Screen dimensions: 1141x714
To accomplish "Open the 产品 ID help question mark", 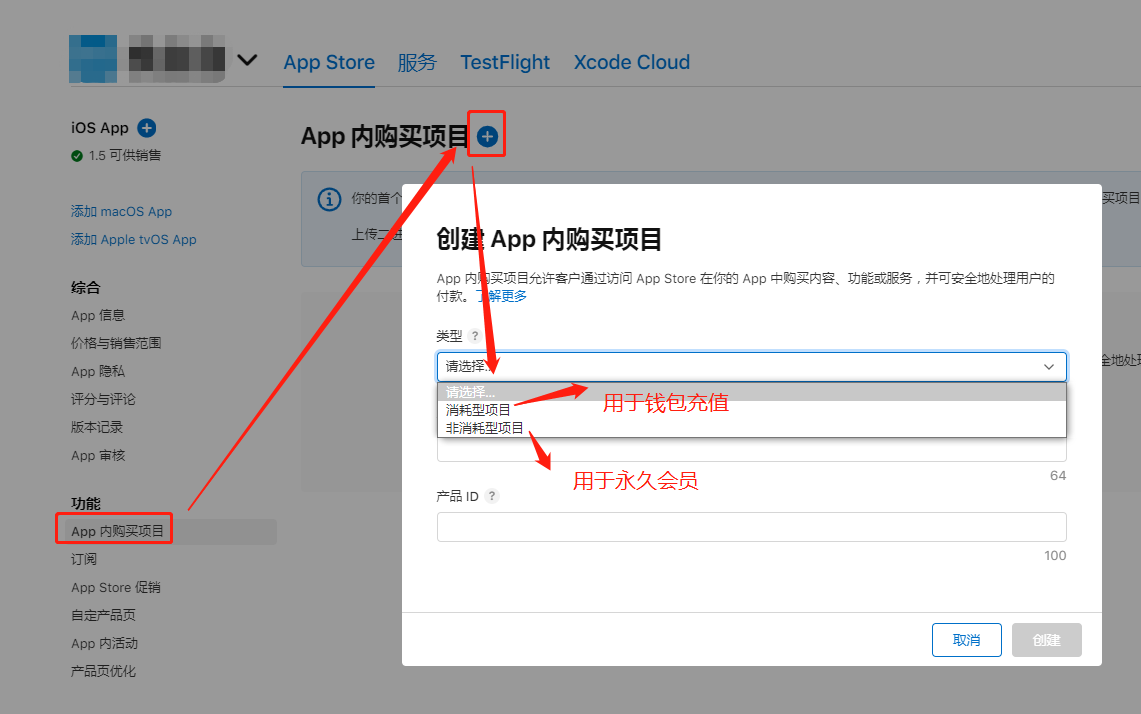I will 492,496.
